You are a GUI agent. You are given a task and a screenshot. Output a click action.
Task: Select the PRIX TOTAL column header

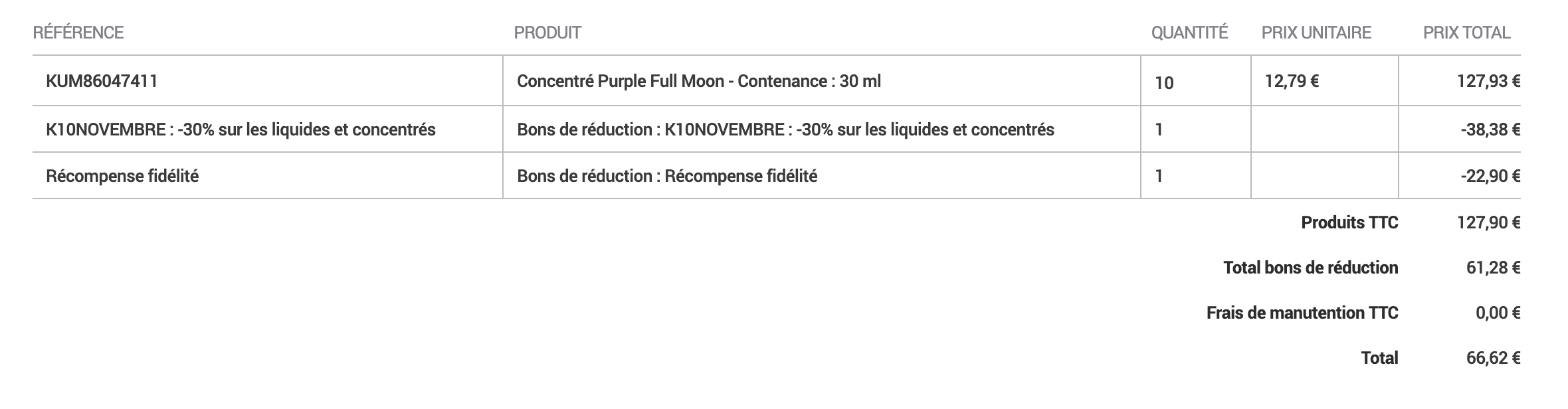point(1466,33)
